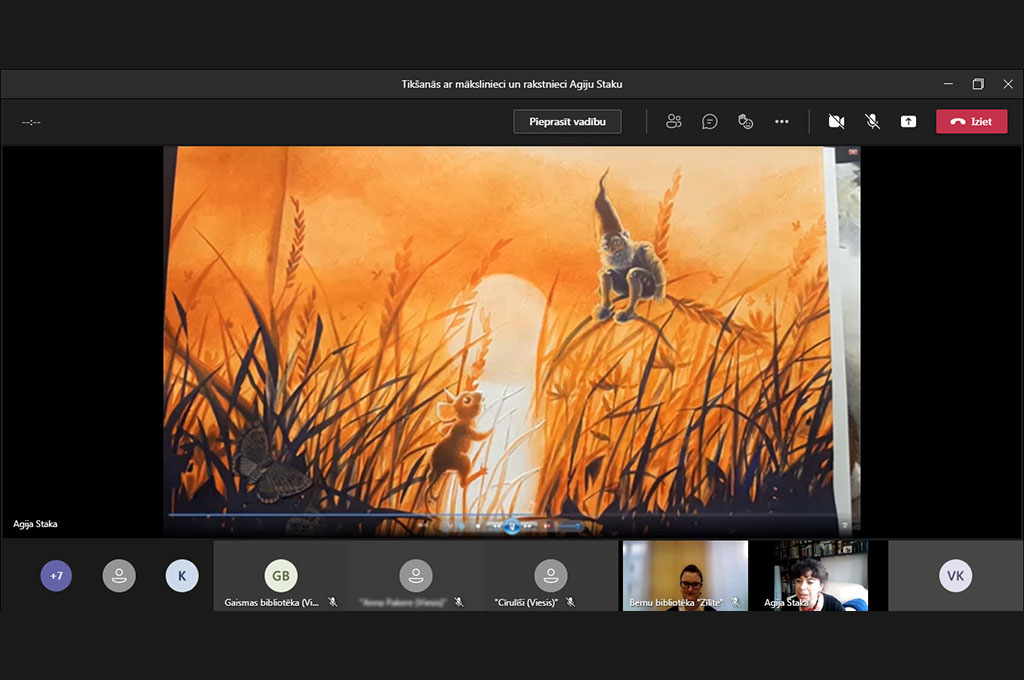Image resolution: width=1024 pixels, height=680 pixels.
Task: Click the muted mic icon on Zīlīte tile
Action: tap(735, 602)
